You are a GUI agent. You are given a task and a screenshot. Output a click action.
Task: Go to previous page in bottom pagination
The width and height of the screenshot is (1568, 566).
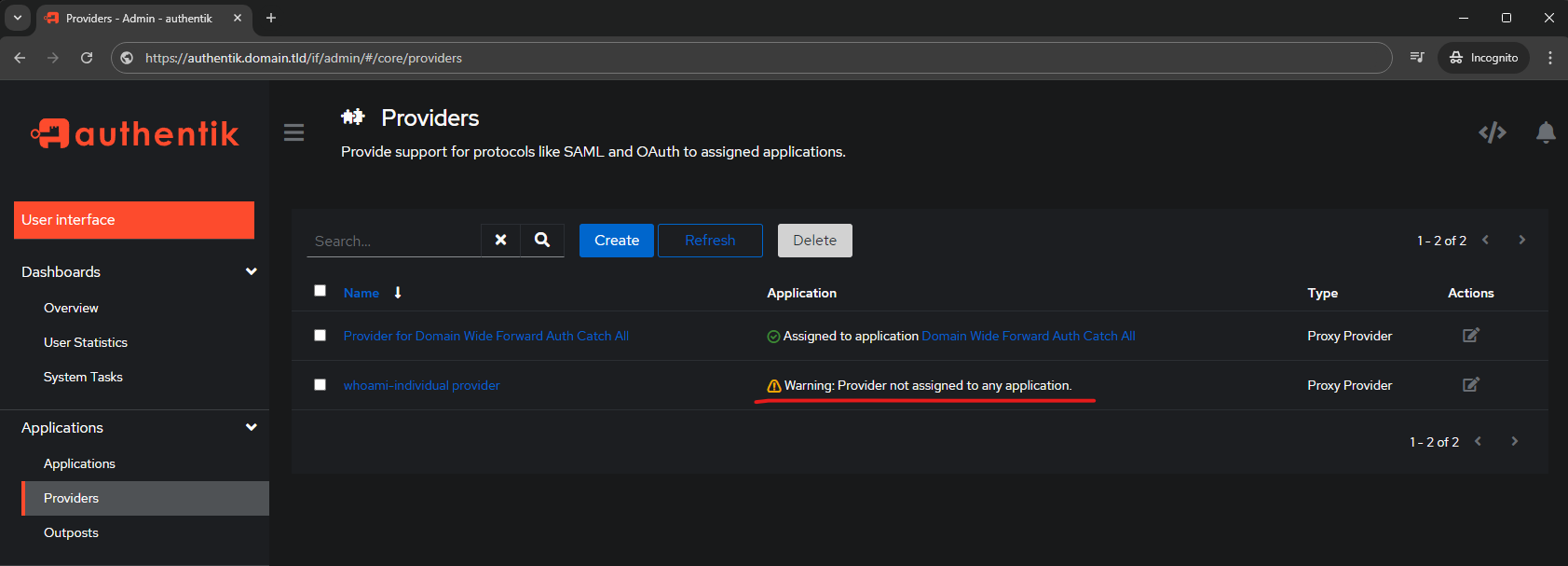pos(1478,441)
